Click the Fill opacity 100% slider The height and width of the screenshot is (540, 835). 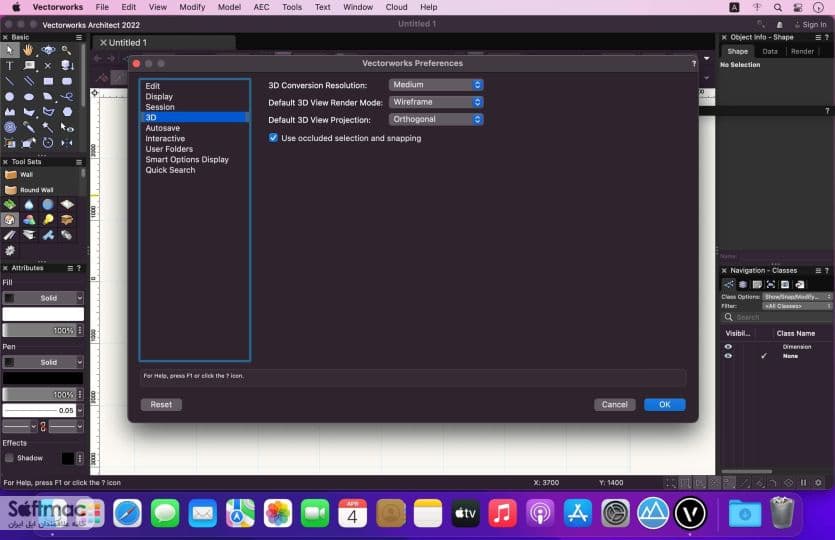[39, 331]
